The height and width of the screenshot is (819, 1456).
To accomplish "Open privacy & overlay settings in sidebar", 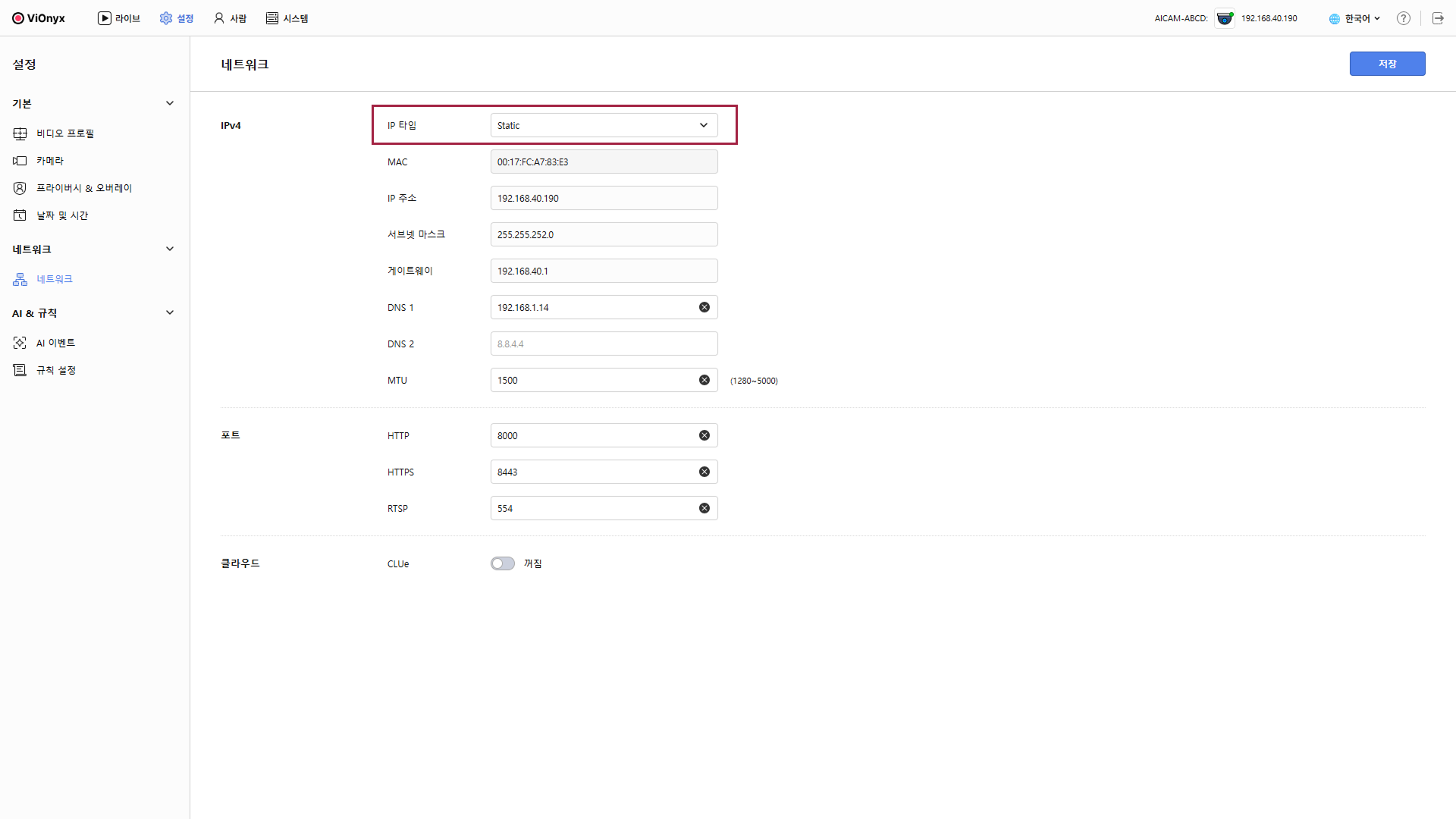I will point(83,188).
